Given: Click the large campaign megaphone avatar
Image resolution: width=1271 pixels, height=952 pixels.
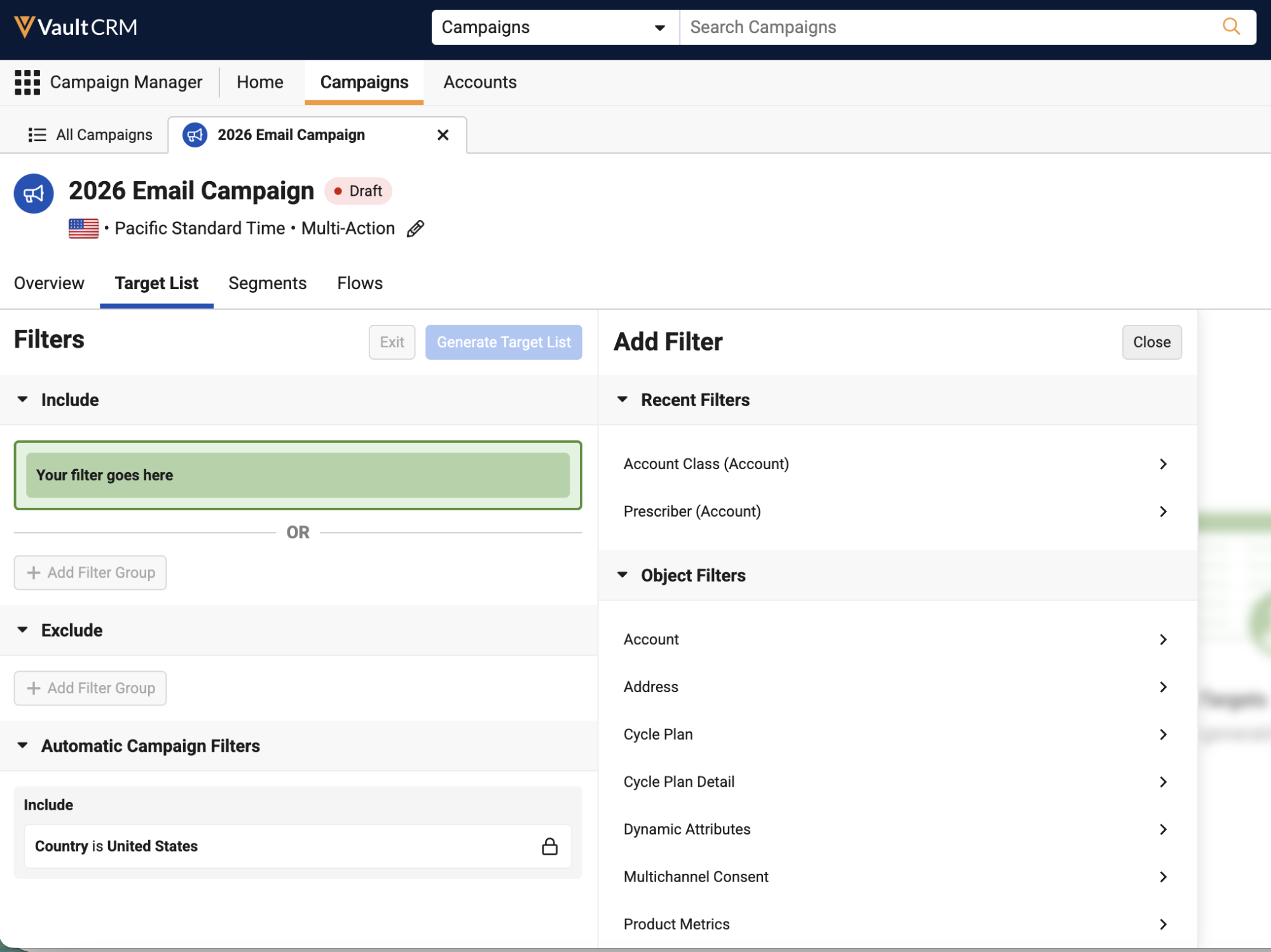Looking at the screenshot, I should click(x=34, y=193).
